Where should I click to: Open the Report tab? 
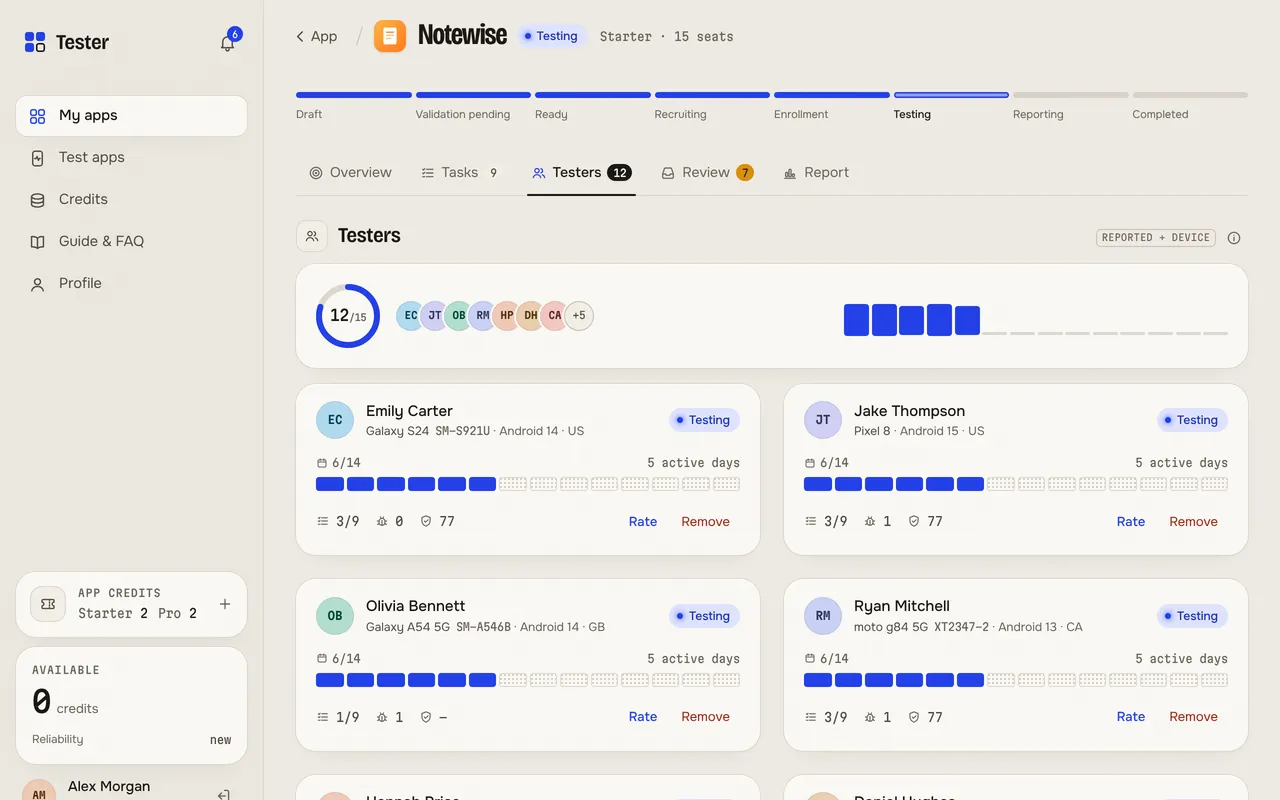pyautogui.click(x=816, y=172)
